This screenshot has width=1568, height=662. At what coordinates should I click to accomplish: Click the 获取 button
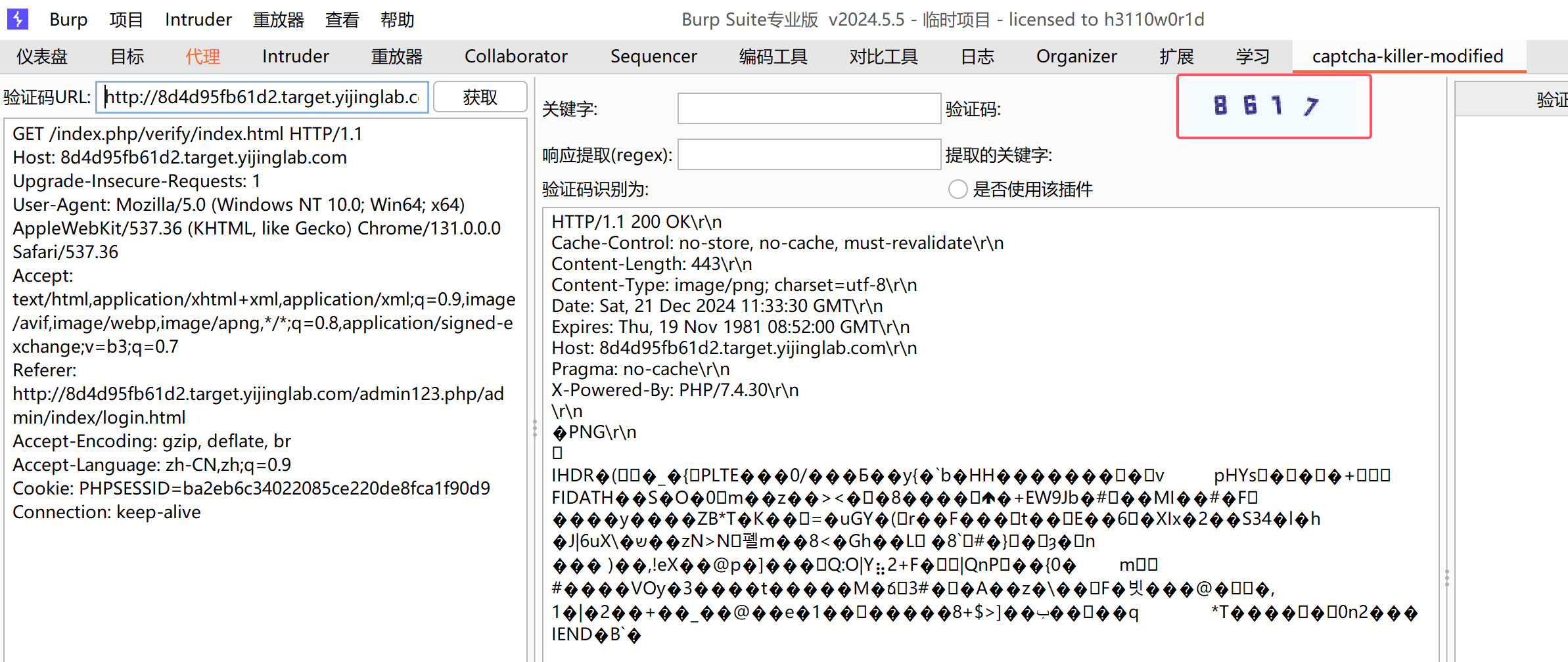pyautogui.click(x=480, y=97)
